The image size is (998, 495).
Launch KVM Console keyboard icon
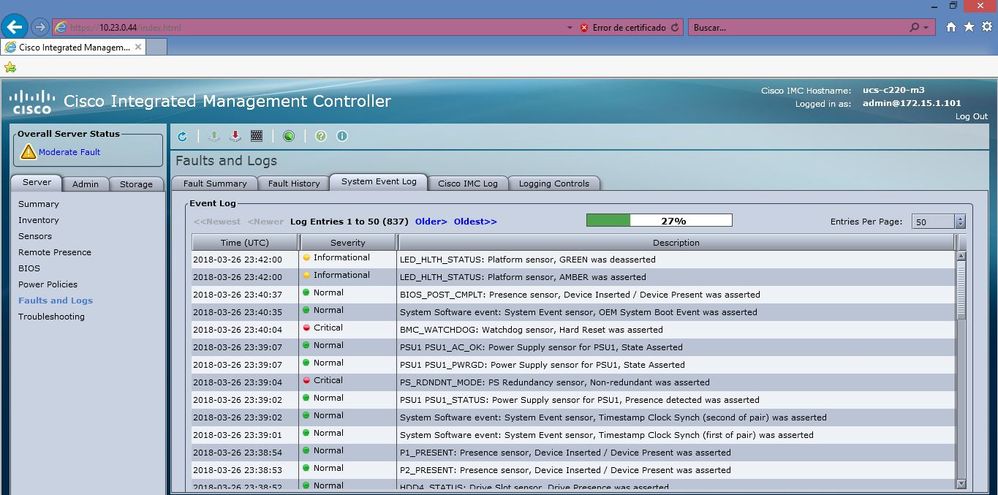(x=257, y=136)
